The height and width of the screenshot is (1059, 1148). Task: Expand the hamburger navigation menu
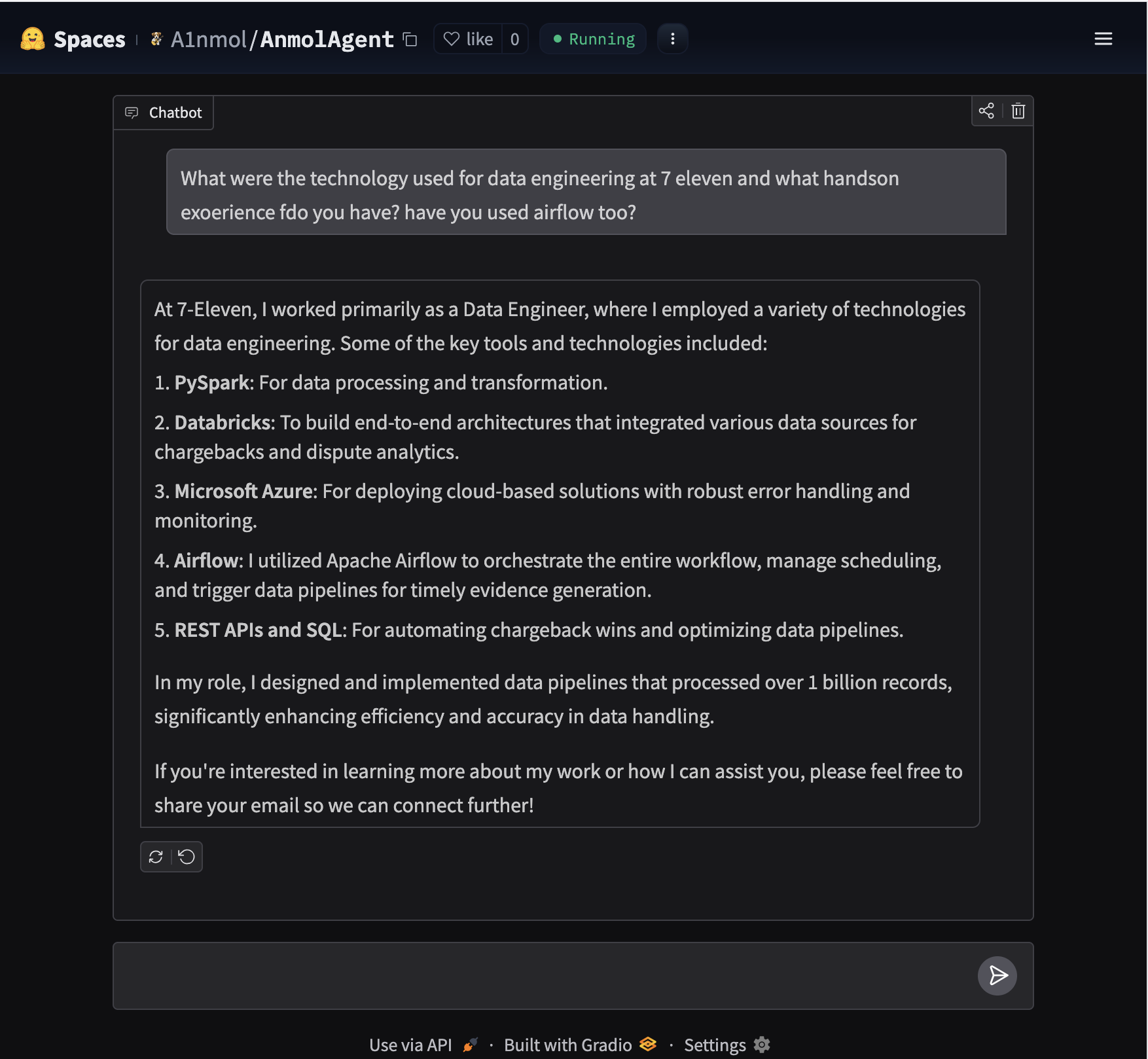point(1103,39)
